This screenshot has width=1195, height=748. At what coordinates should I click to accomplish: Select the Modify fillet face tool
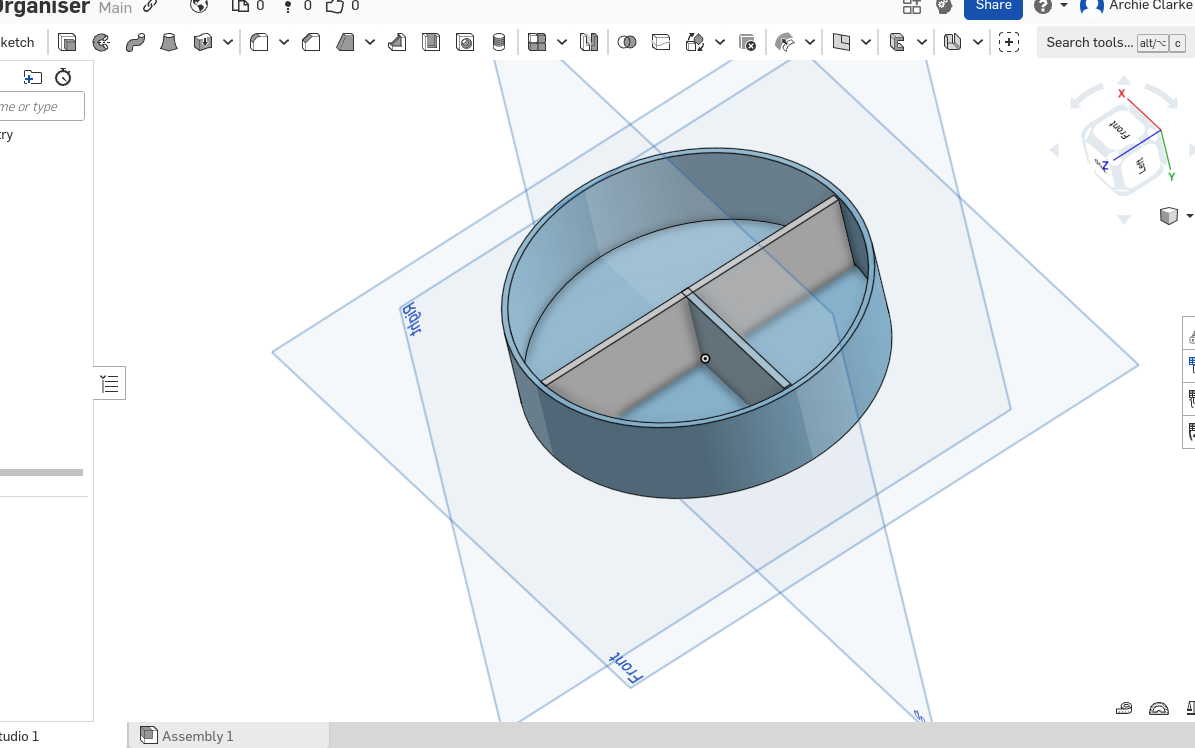[785, 42]
